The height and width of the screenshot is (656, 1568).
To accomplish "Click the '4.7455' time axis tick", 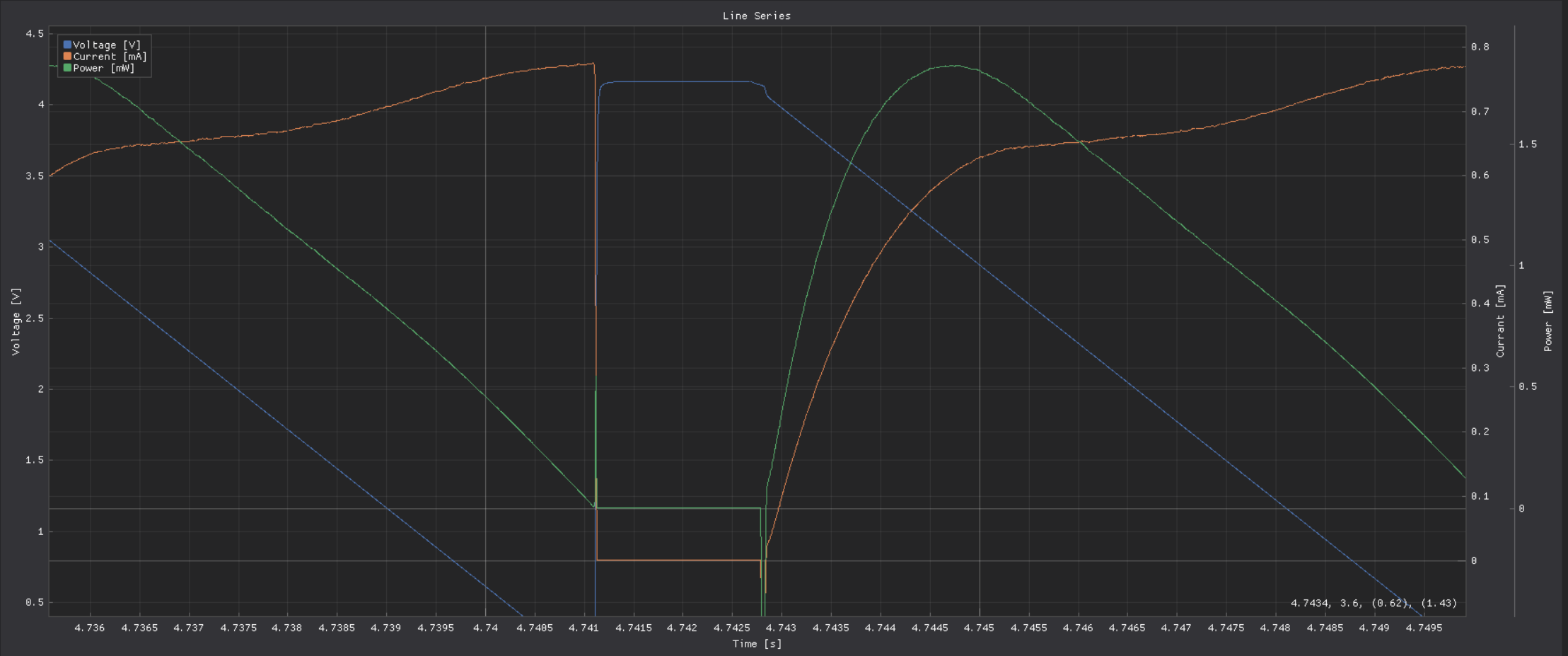I will tap(1029, 628).
